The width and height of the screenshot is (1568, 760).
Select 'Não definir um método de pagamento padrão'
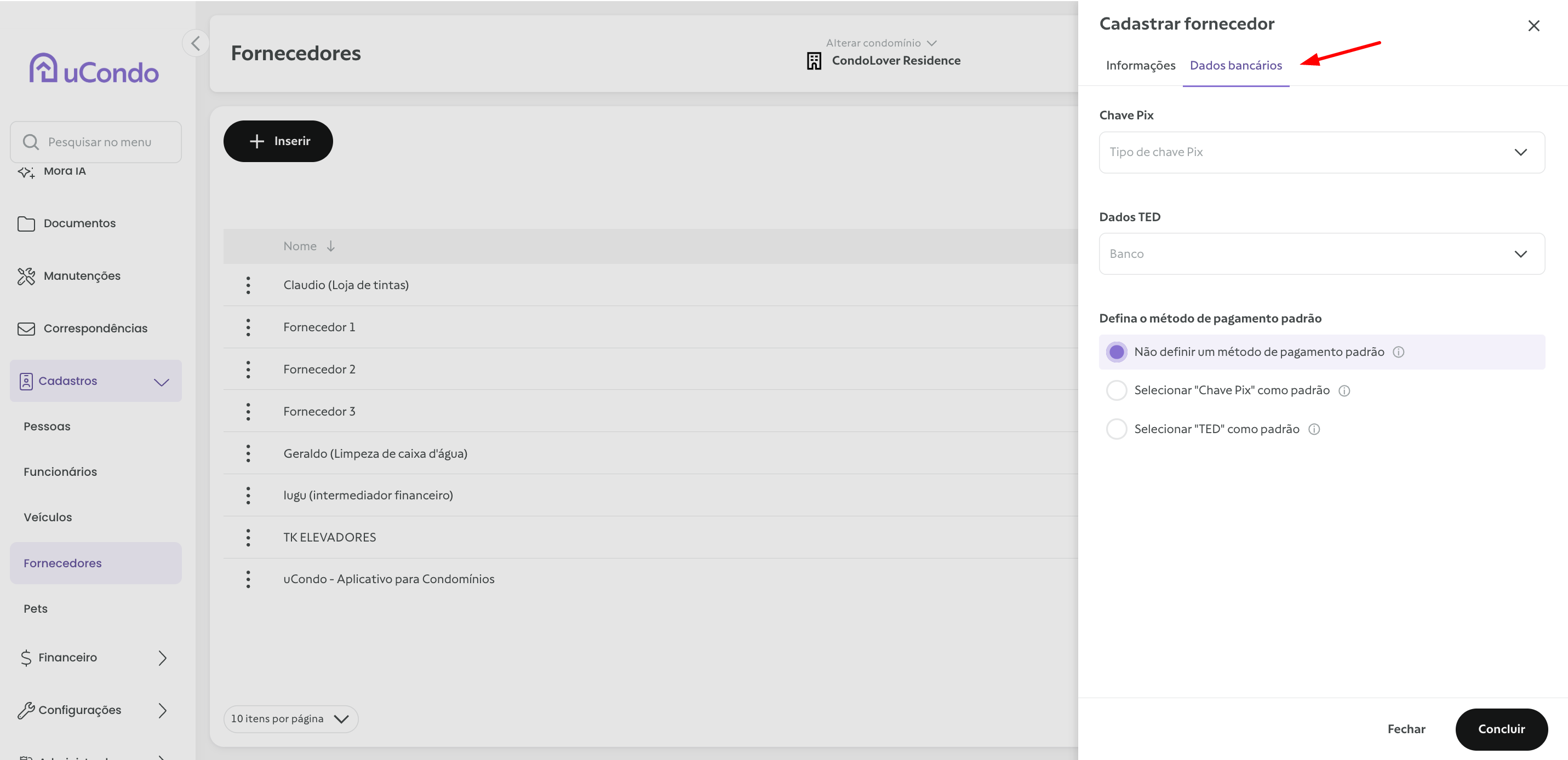[x=1117, y=352]
